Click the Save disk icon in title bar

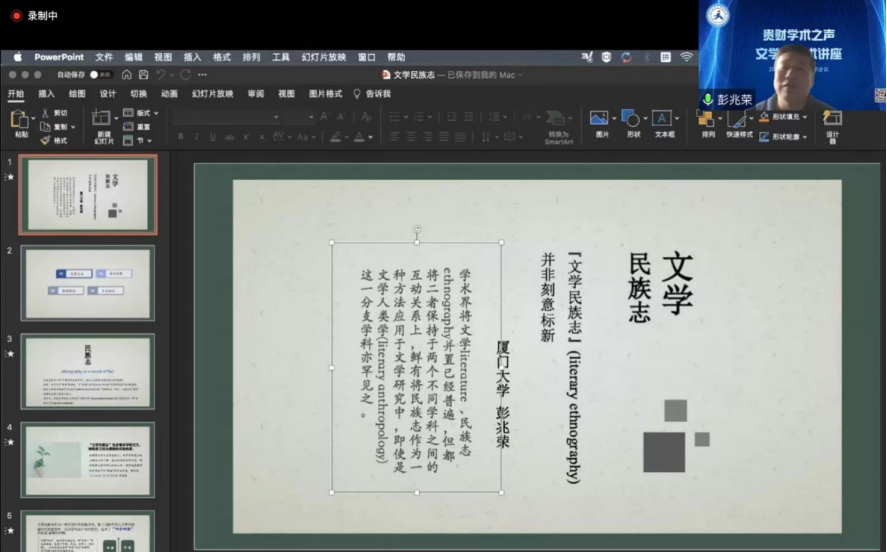click(143, 75)
